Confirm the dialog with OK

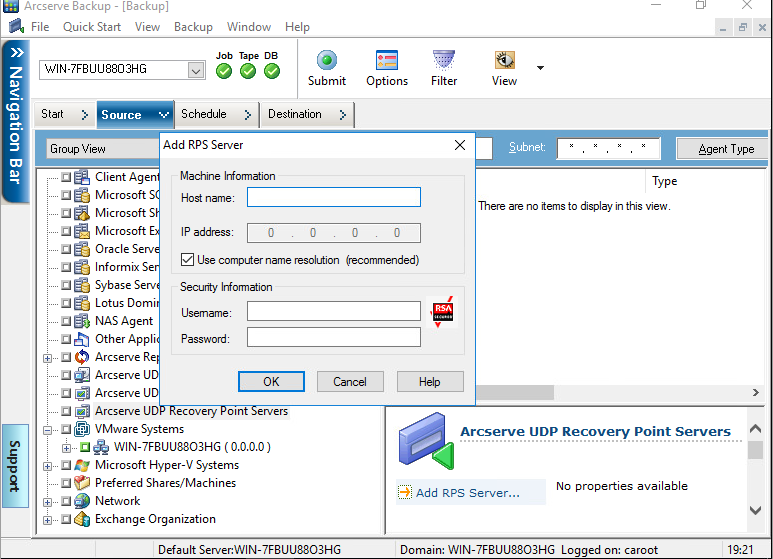(271, 382)
